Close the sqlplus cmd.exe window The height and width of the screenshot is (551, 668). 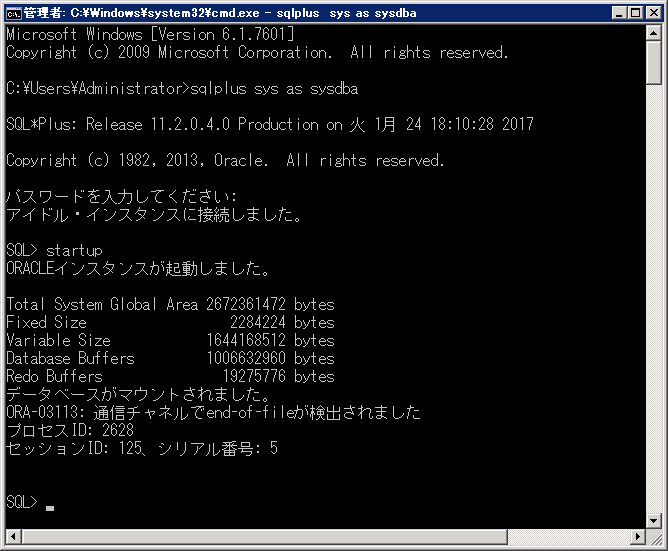click(650, 13)
